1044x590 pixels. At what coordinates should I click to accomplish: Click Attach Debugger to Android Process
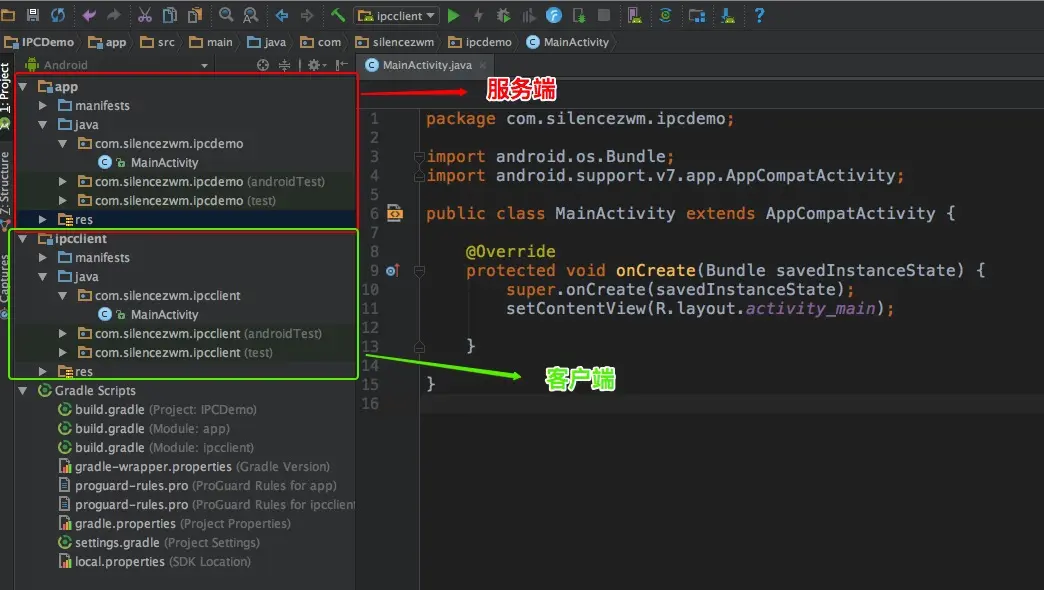pos(579,15)
